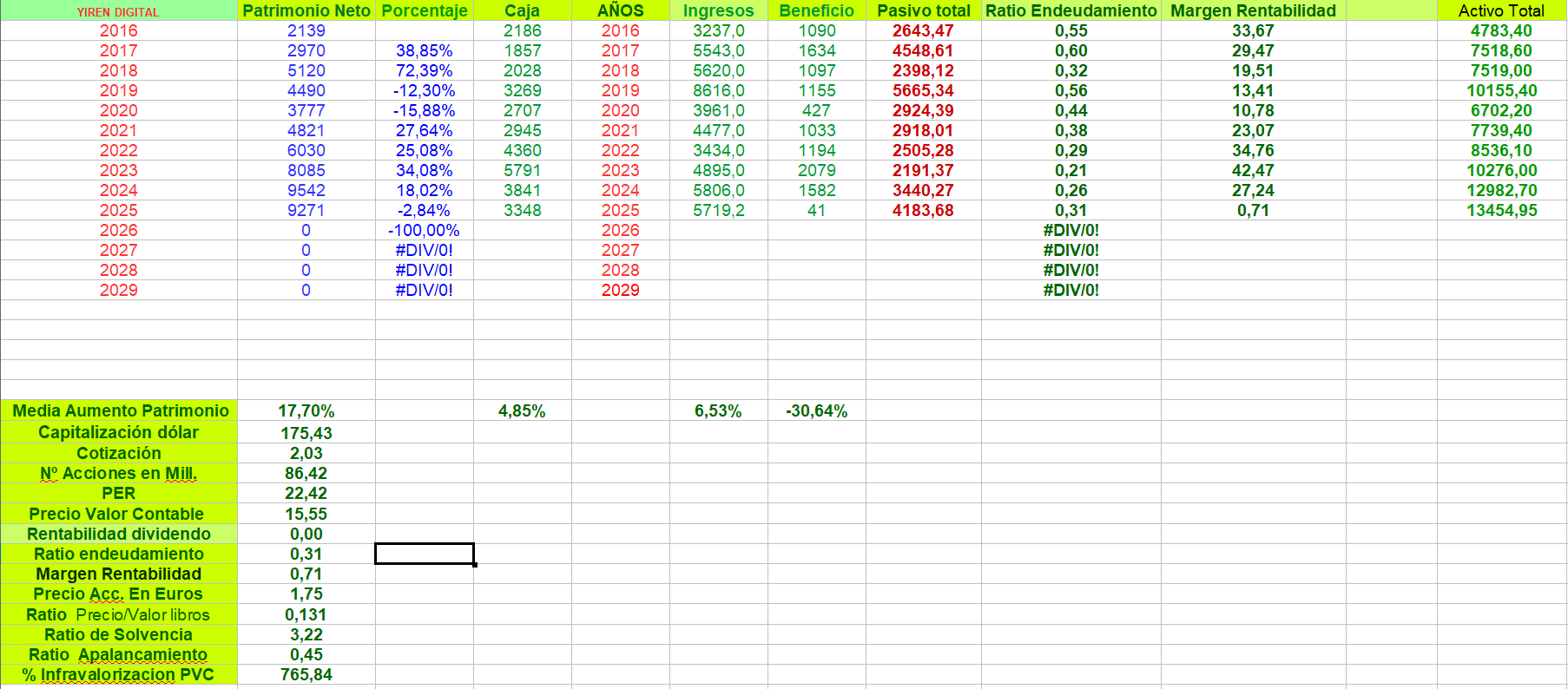
Task: Select Capitalización dólar label cell
Action: [119, 433]
